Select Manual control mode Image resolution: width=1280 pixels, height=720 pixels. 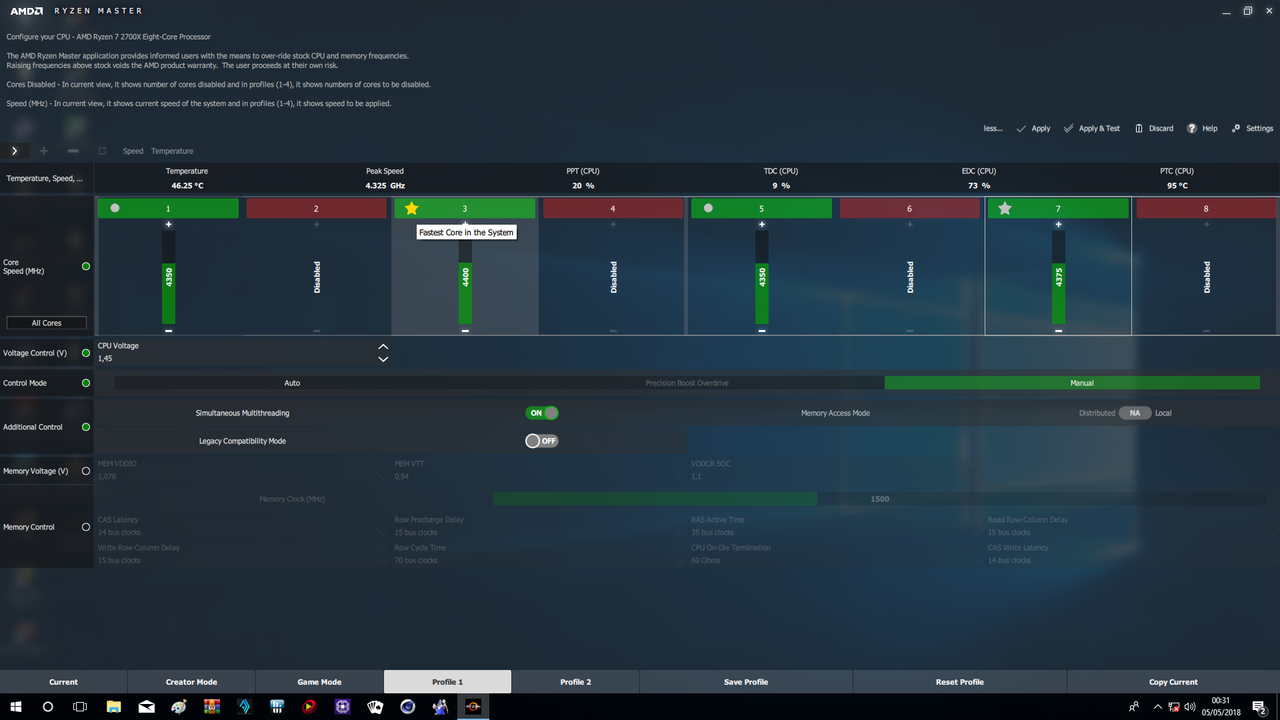pos(1072,383)
